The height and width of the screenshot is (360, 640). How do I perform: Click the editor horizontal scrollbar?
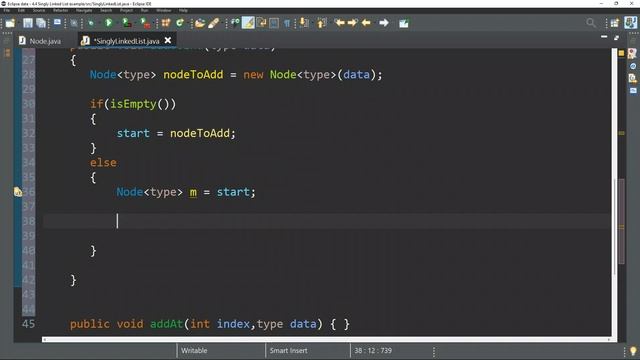pyautogui.click(x=326, y=340)
